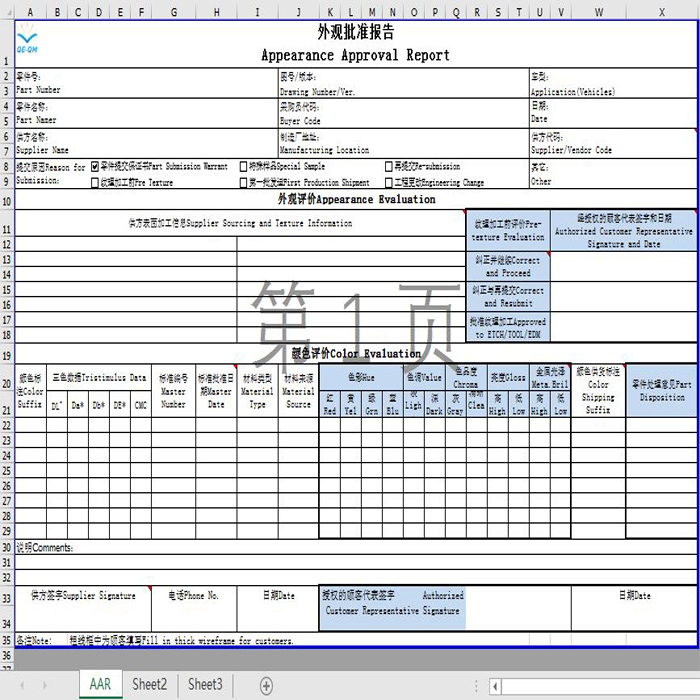This screenshot has height=700, width=700.
Task: Click the Supplier Name cell
Action: (x=146, y=143)
